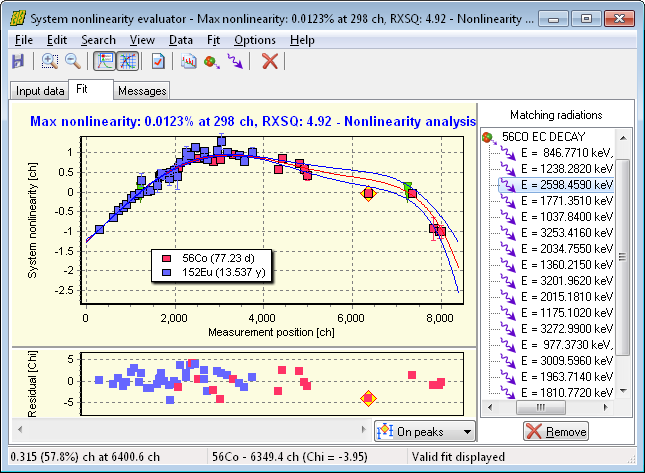Viewport: 645px width, 473px height.
Task: Click the red X delete toolbar icon
Action: [270, 62]
